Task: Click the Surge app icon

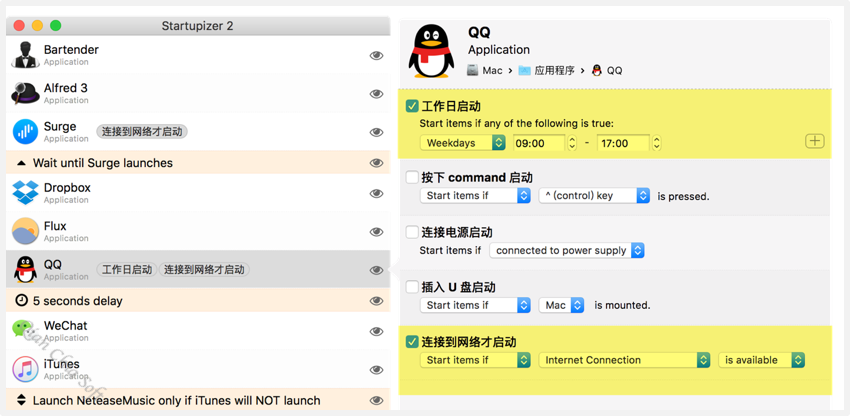Action: [x=25, y=132]
